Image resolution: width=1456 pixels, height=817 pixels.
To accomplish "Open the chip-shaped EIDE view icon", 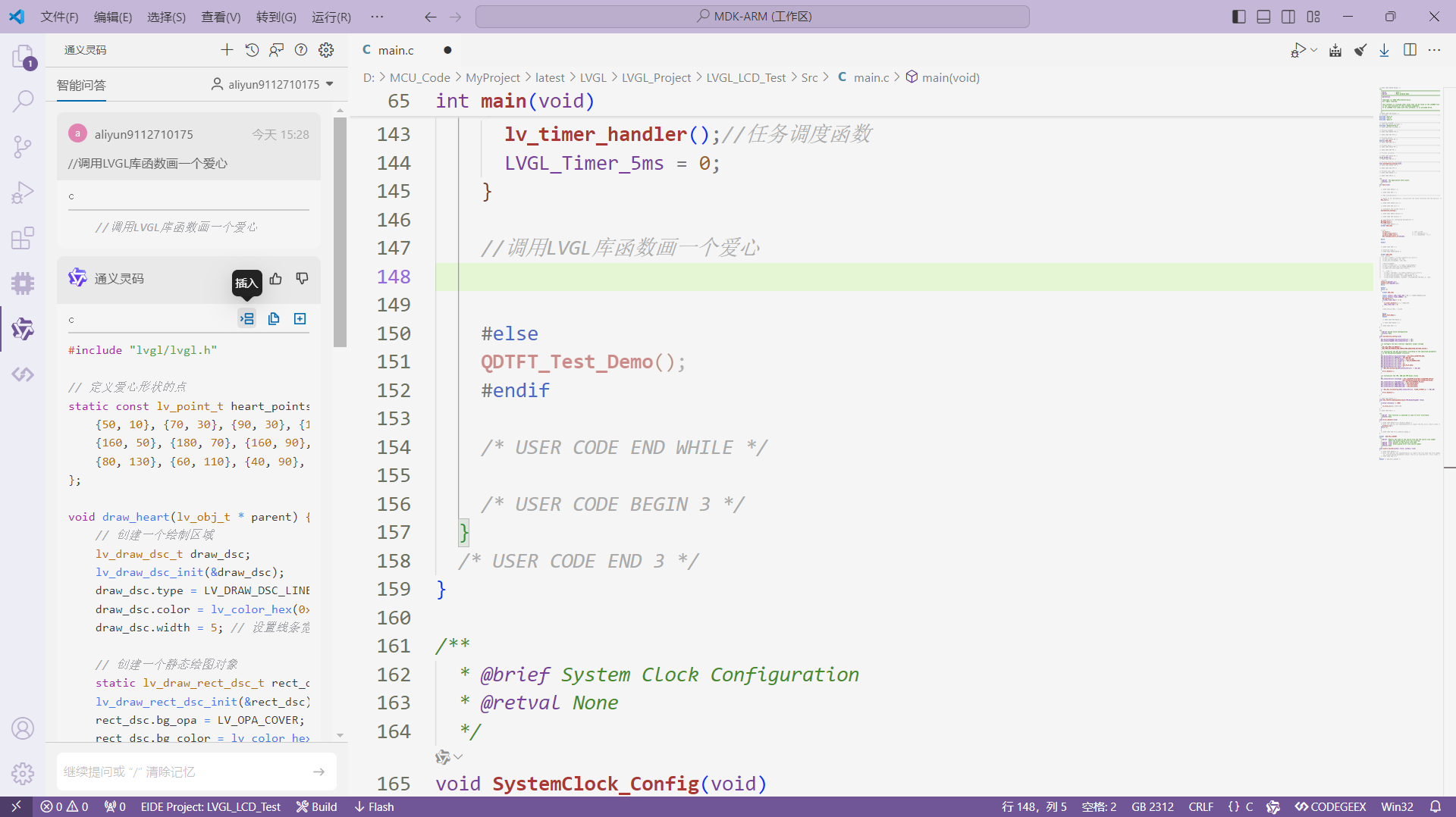I will click(23, 283).
